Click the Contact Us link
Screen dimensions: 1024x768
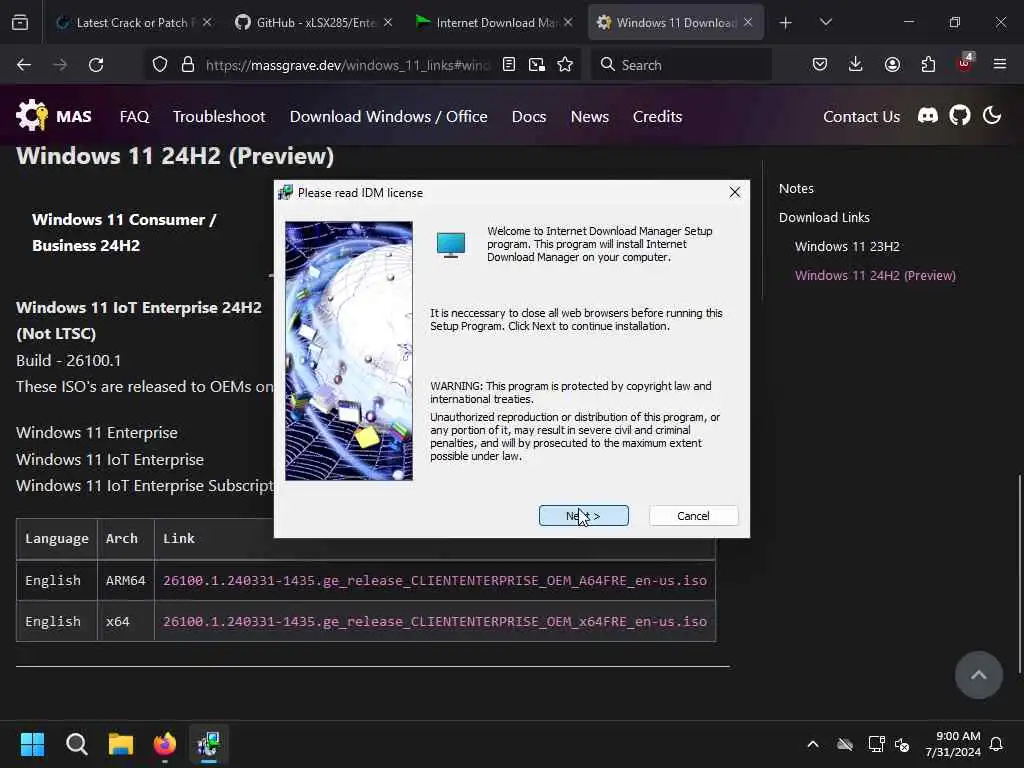click(x=861, y=116)
